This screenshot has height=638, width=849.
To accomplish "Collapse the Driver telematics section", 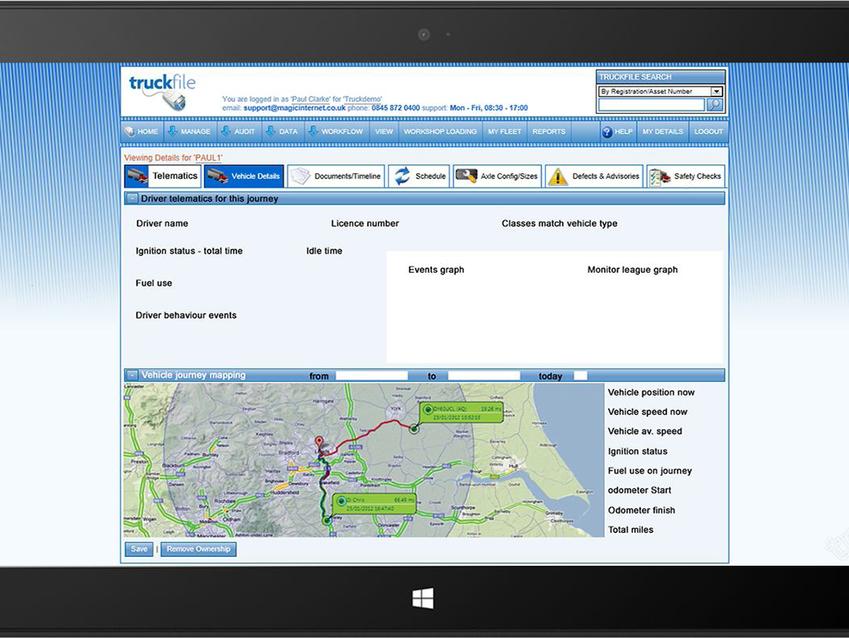I will point(131,199).
